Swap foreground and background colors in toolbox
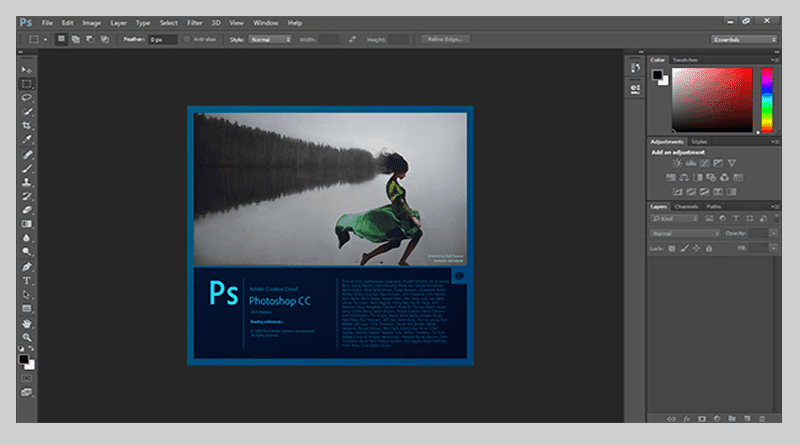This screenshot has width=800, height=445. 31,349
